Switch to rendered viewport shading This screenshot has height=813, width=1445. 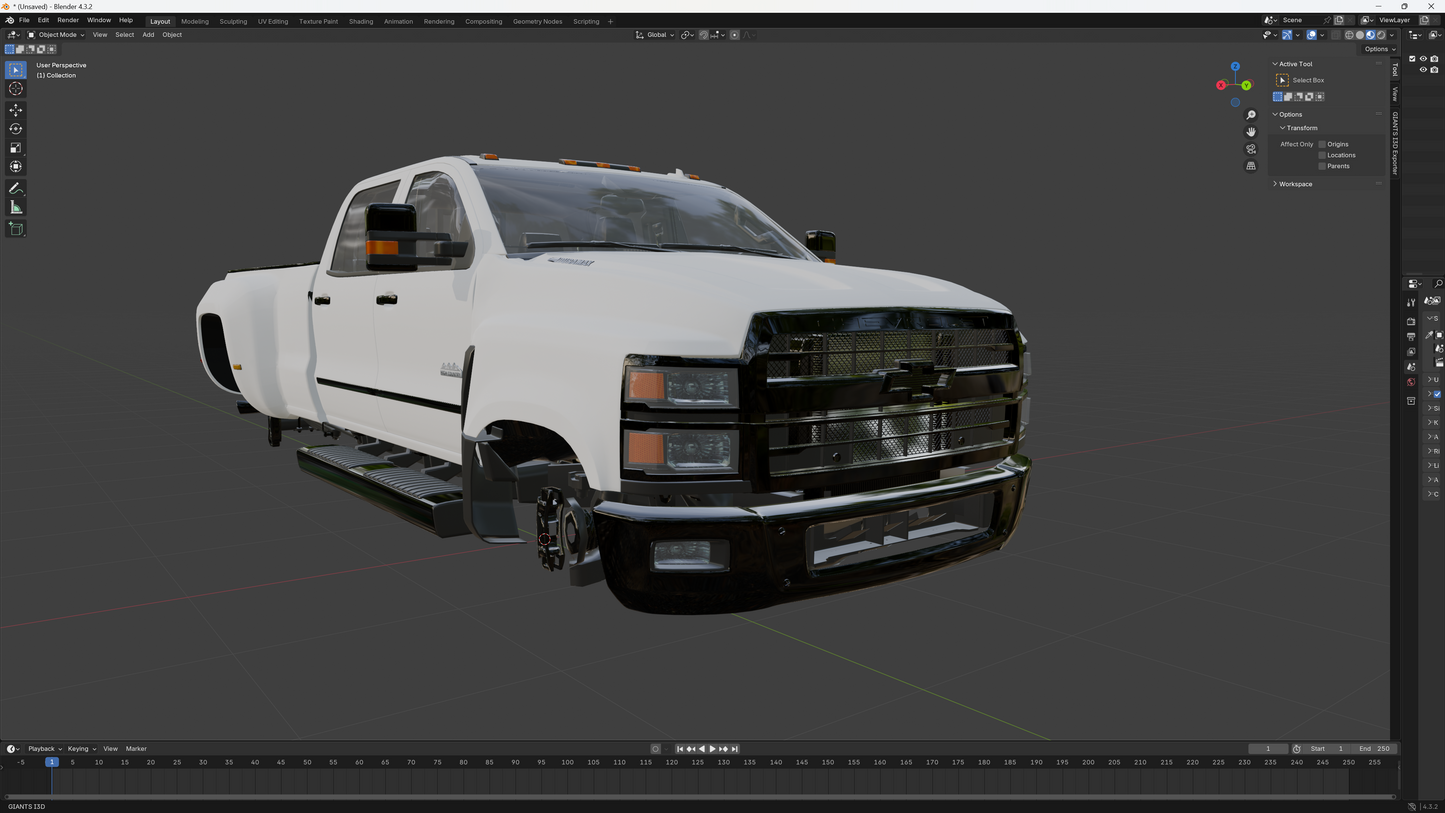(1381, 35)
